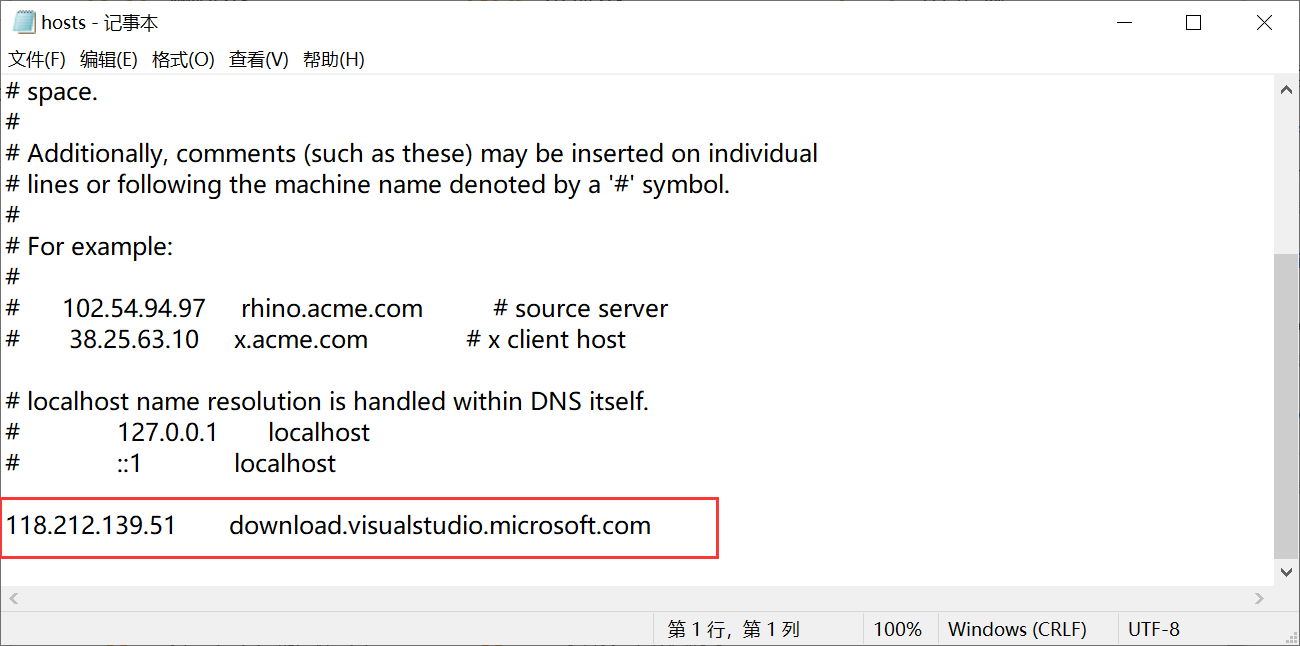This screenshot has width=1300, height=646.
Task: Click x.acme.com text
Action: 301,339
